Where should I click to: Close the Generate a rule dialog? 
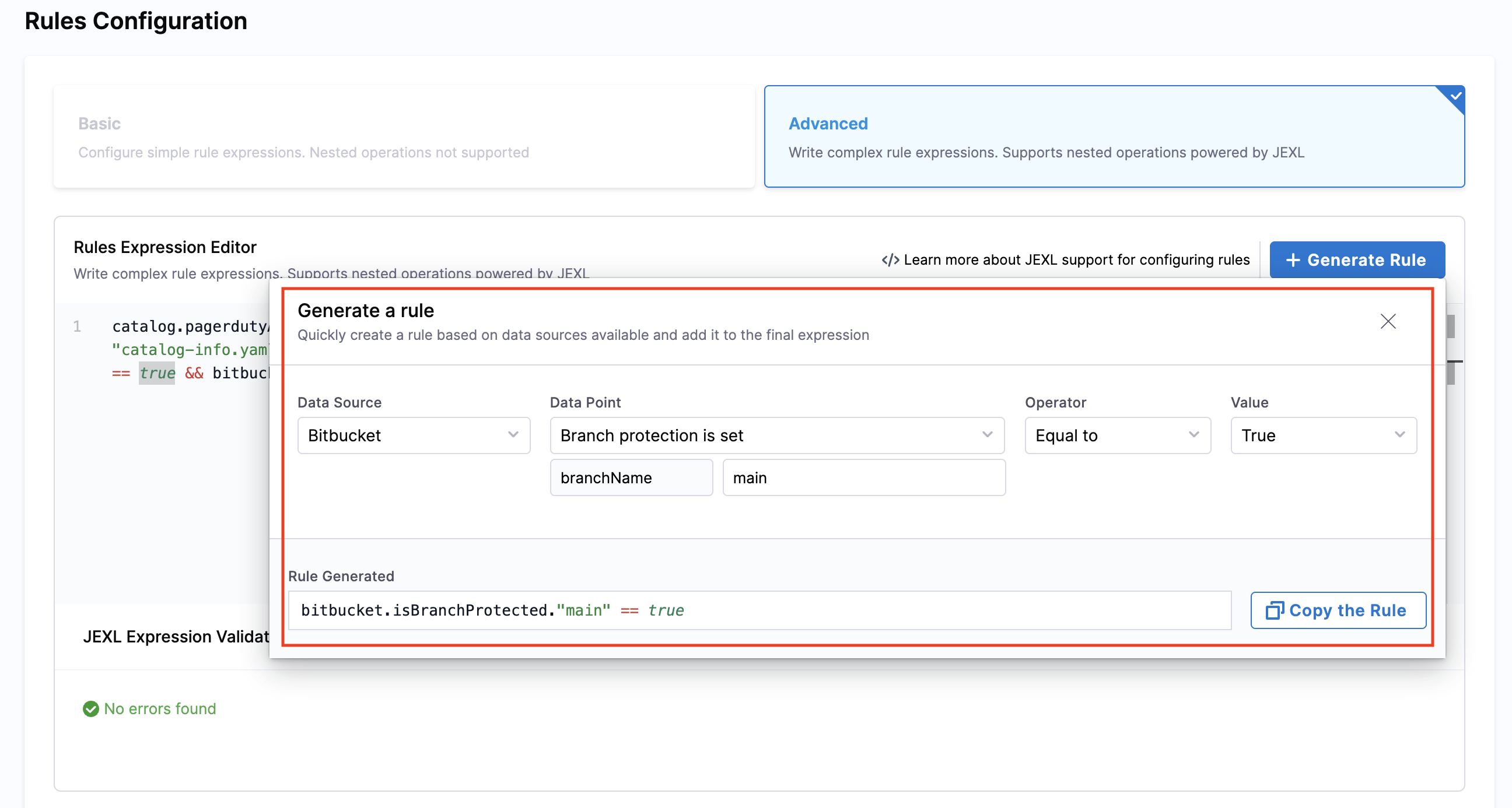point(1388,321)
